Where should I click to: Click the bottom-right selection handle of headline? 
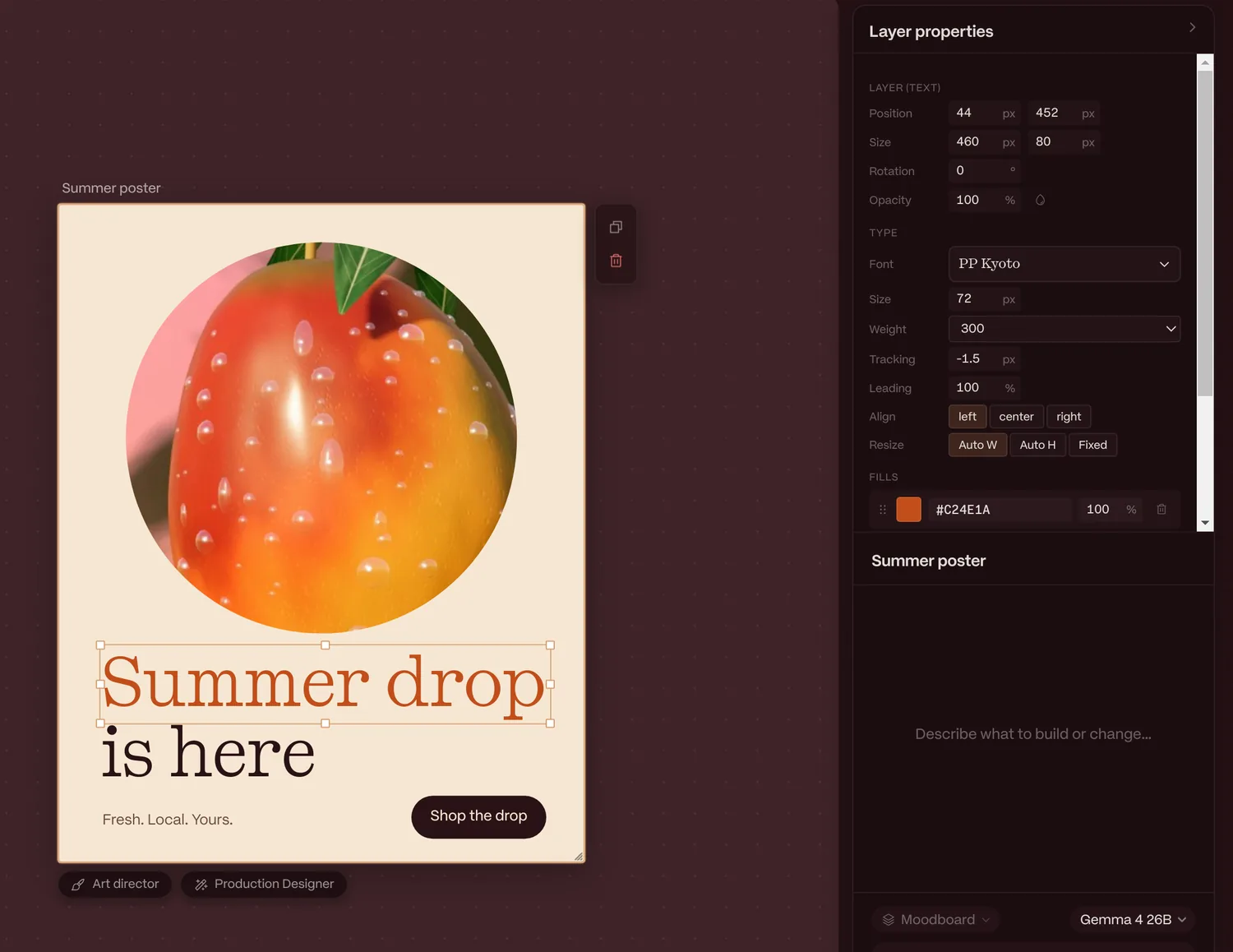click(550, 723)
